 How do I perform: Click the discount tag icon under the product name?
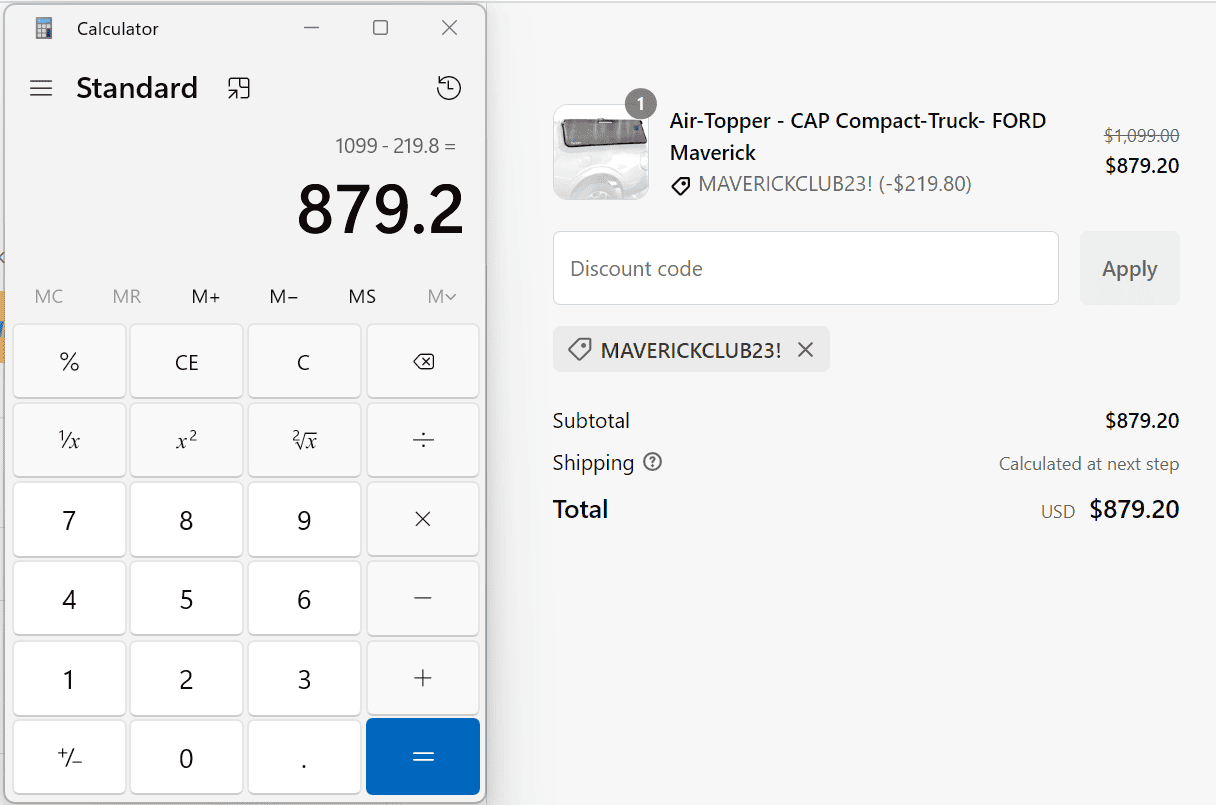[x=681, y=185]
